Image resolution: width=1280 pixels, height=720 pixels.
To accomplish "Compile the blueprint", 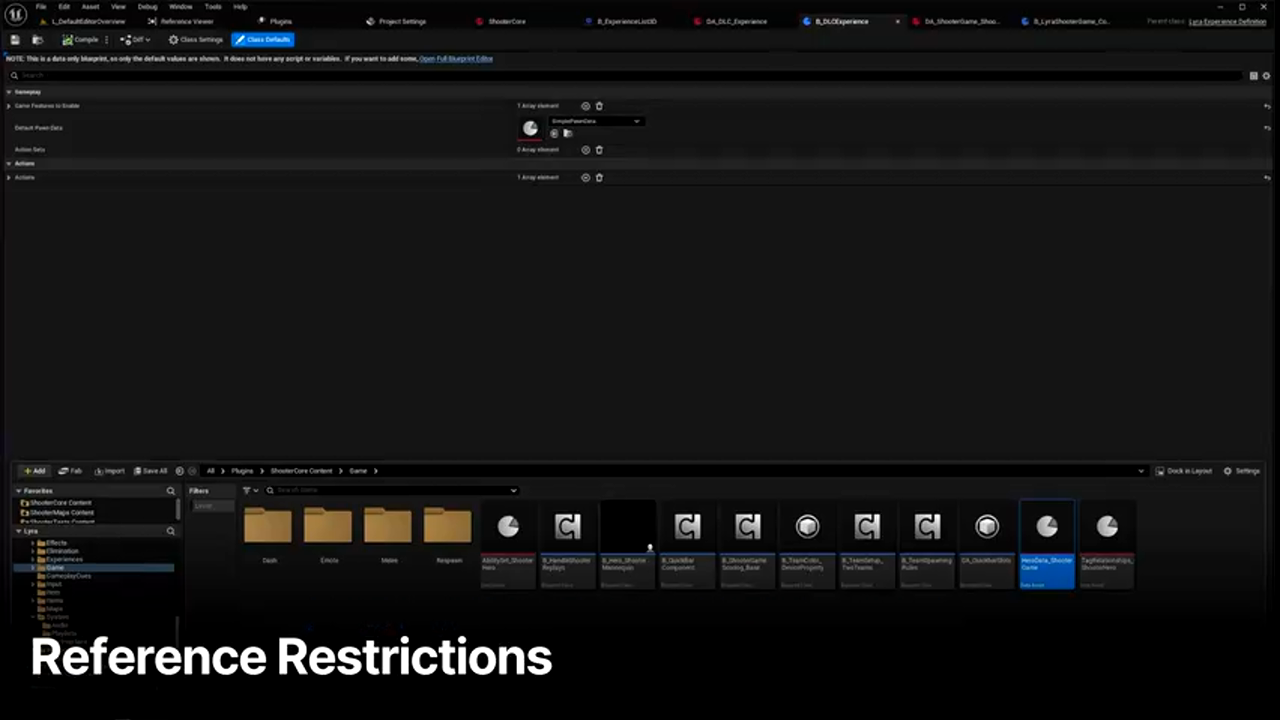I will [x=80, y=40].
